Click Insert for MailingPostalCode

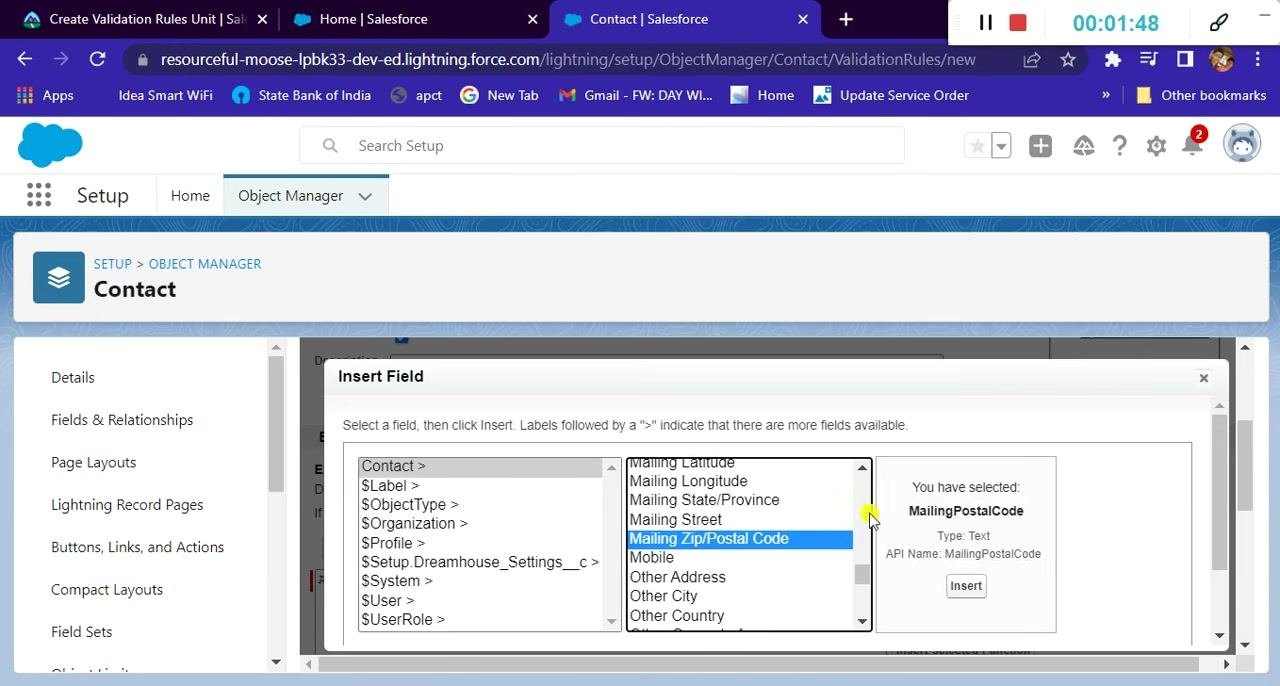tap(966, 586)
